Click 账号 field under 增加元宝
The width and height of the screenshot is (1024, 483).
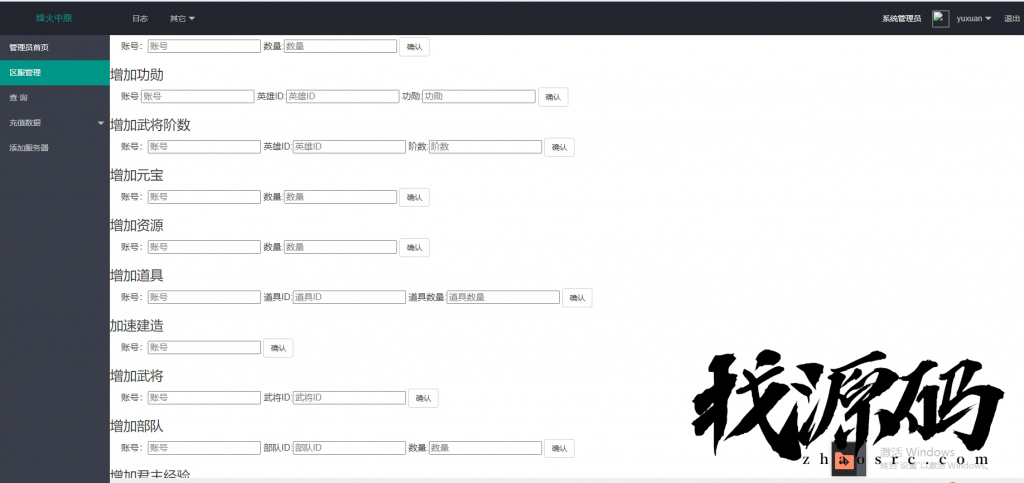[x=204, y=197]
